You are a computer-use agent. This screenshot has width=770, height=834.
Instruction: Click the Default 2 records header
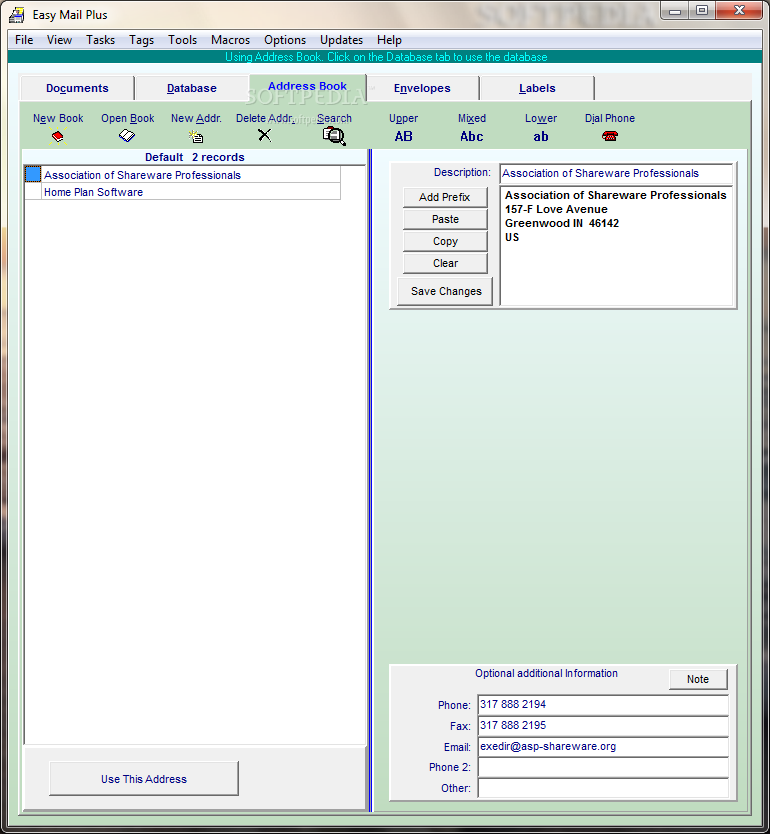(195, 157)
